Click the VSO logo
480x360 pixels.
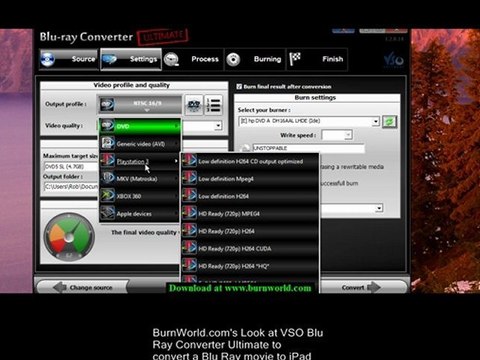pos(394,60)
